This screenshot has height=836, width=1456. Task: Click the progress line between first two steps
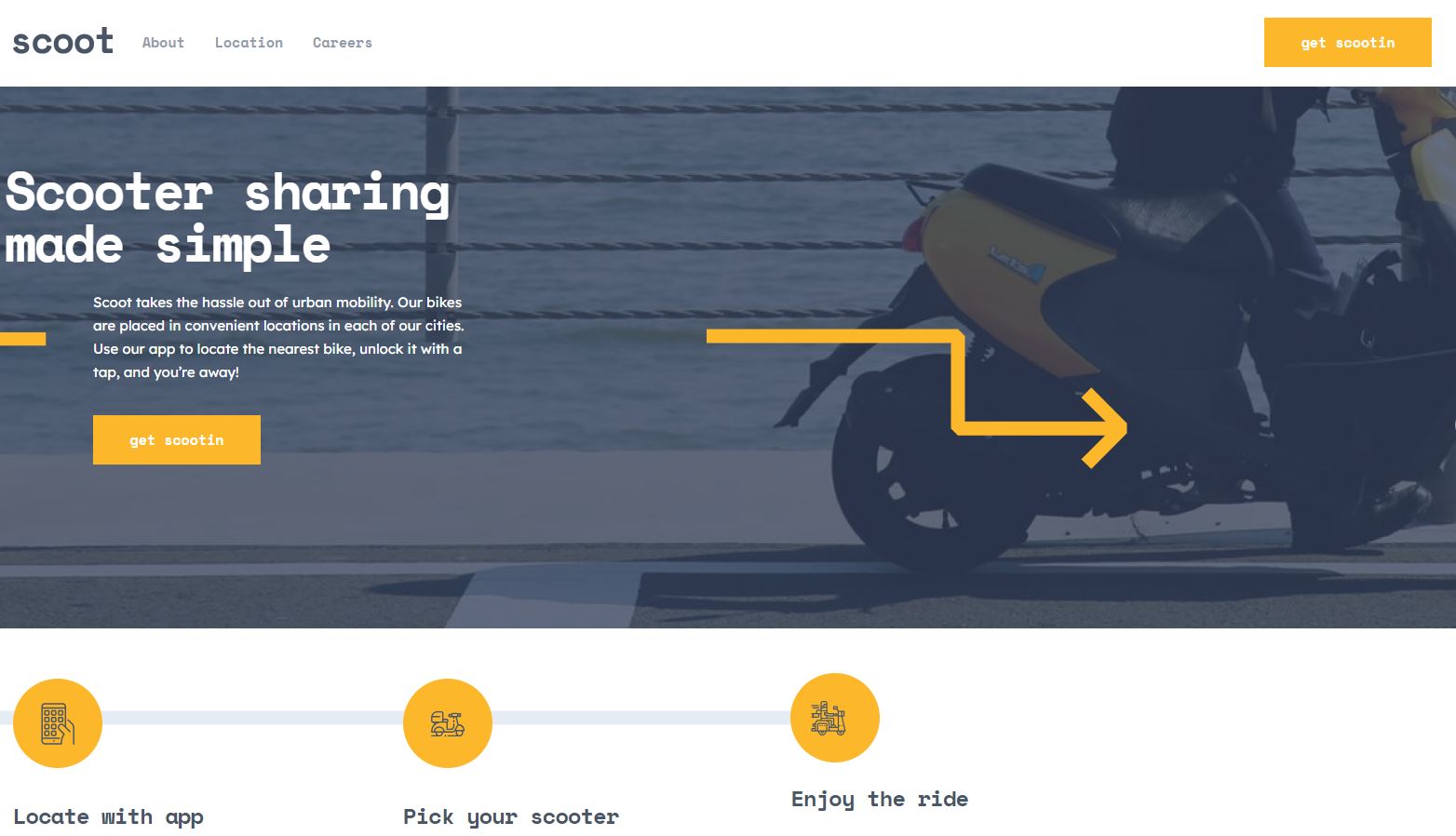point(252,718)
